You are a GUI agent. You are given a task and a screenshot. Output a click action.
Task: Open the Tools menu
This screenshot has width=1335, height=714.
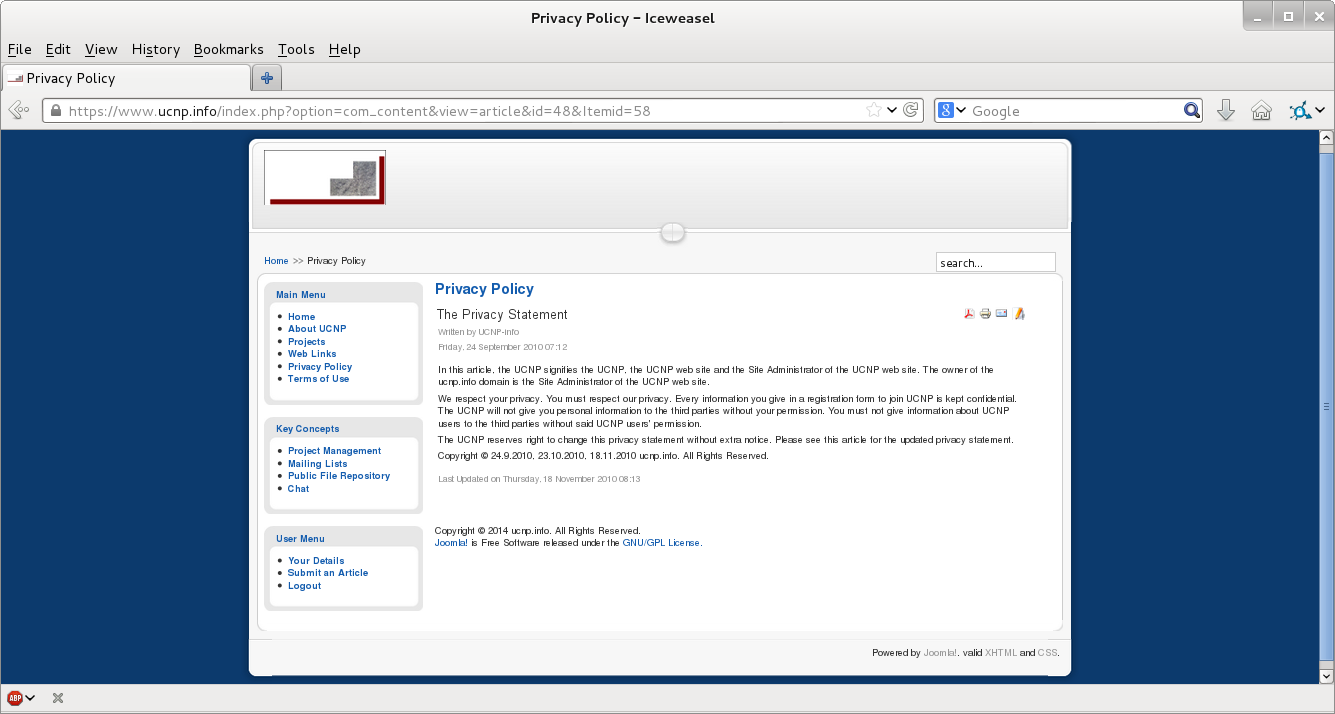(x=296, y=49)
